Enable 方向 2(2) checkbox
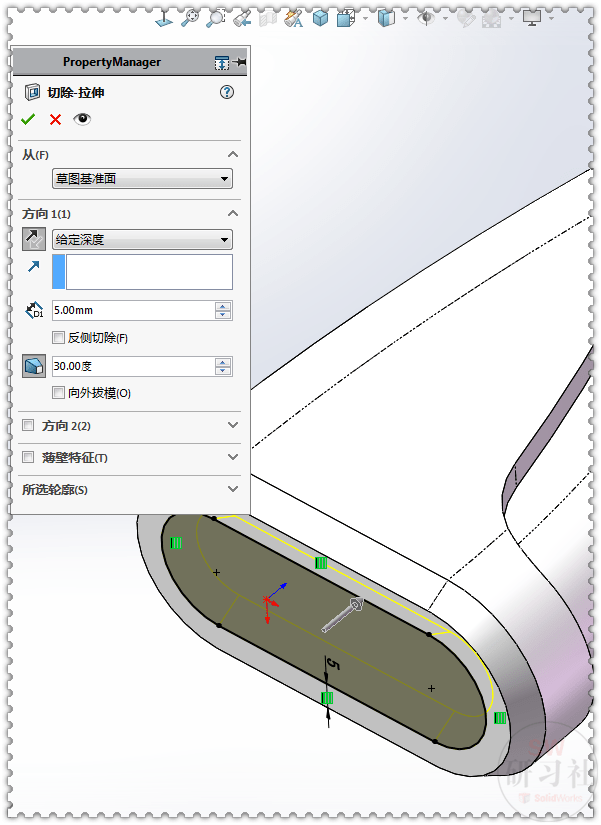Image resolution: width=601 pixels, height=825 pixels. [28, 425]
